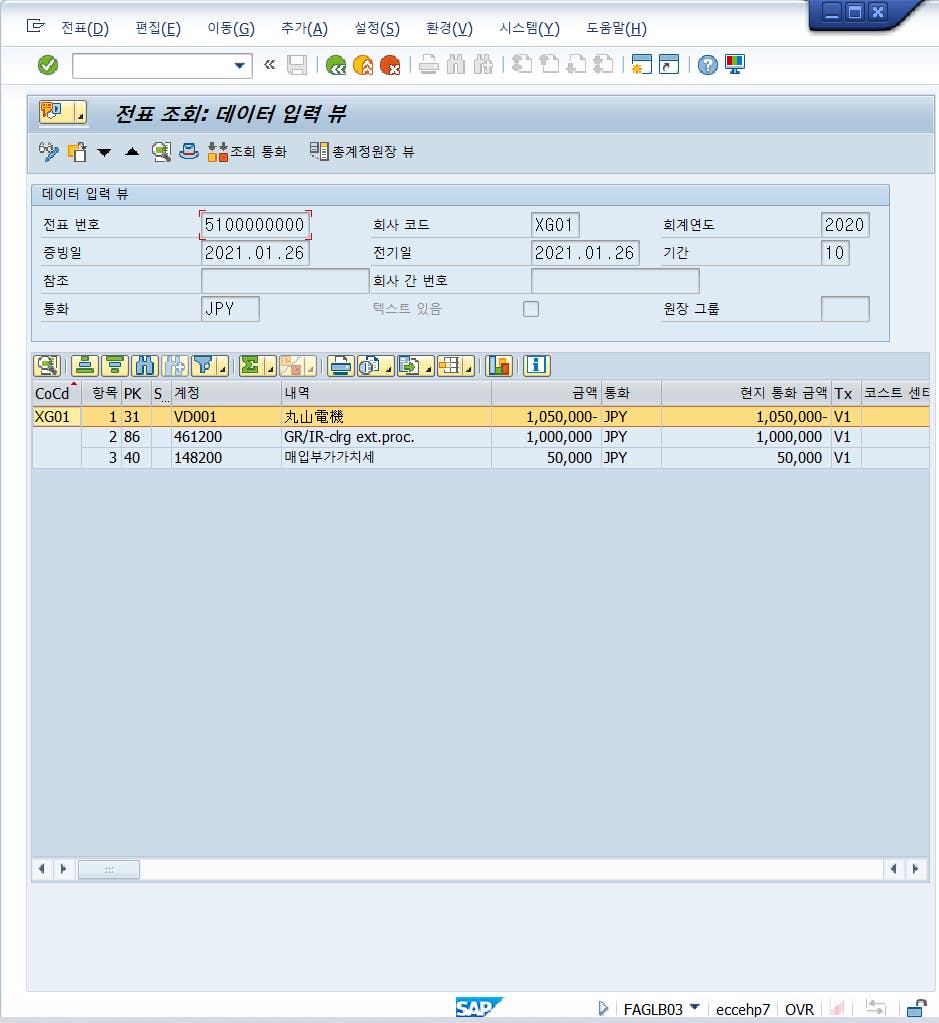Click the grid Print icon

340,365
